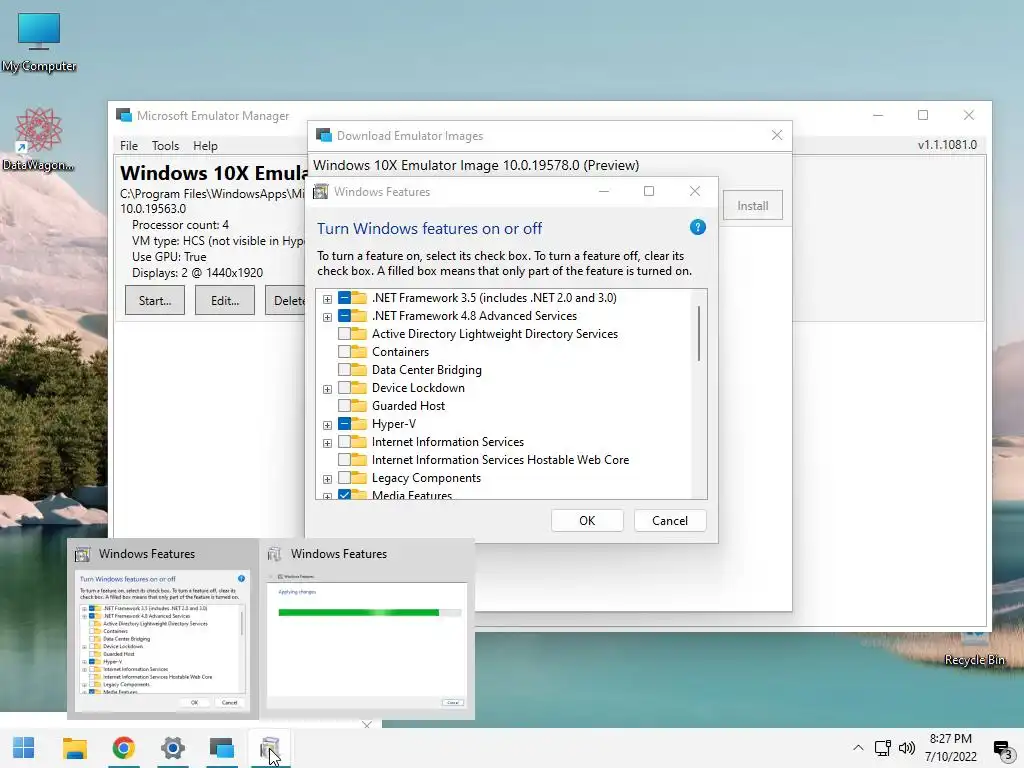
Task: Close the Download Emulator Images dialog
Action: pos(776,135)
